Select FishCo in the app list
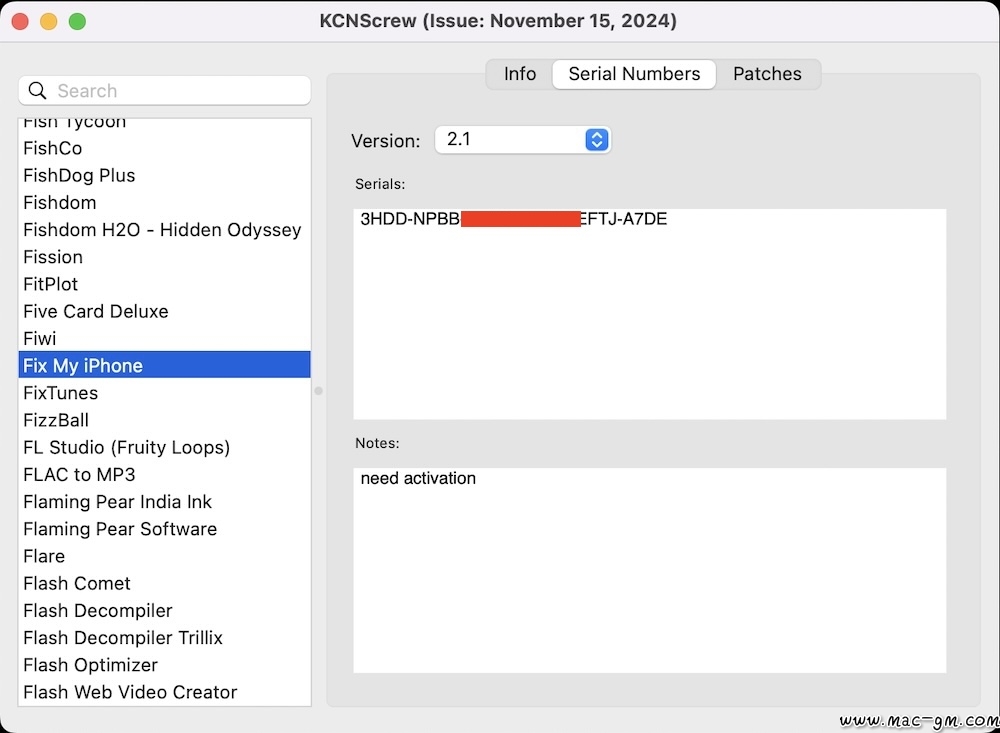The width and height of the screenshot is (1000, 733). 165,148
